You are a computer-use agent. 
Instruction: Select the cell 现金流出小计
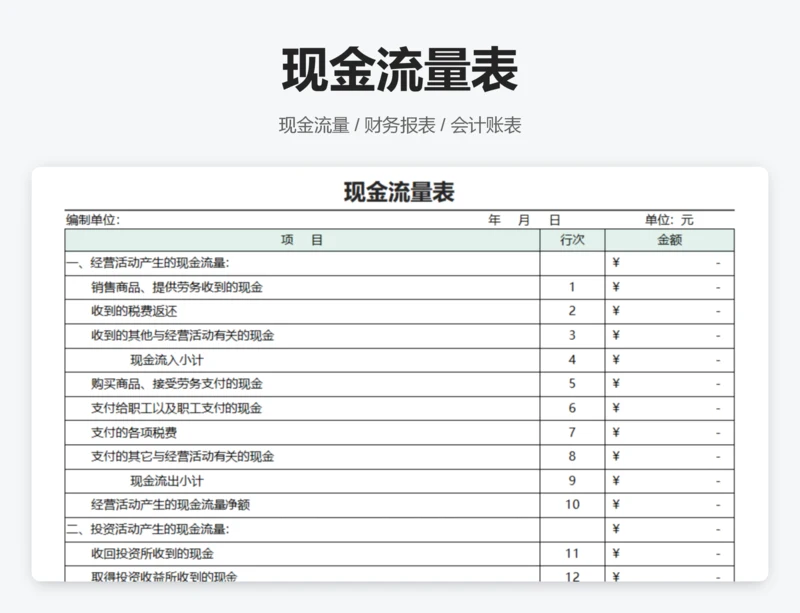pos(302,481)
